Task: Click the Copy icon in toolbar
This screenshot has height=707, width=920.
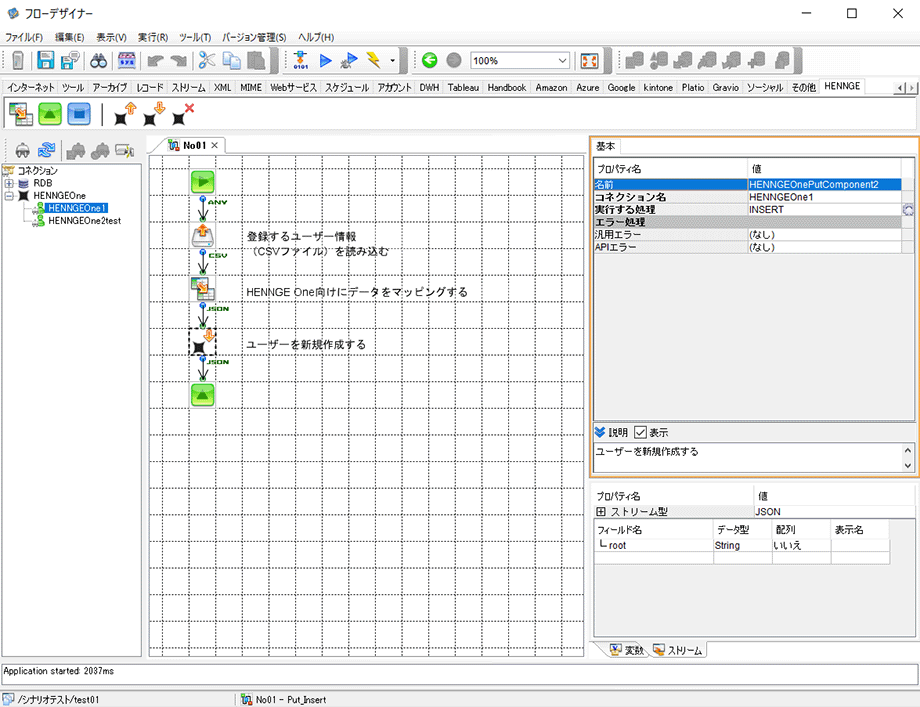Action: coord(232,60)
